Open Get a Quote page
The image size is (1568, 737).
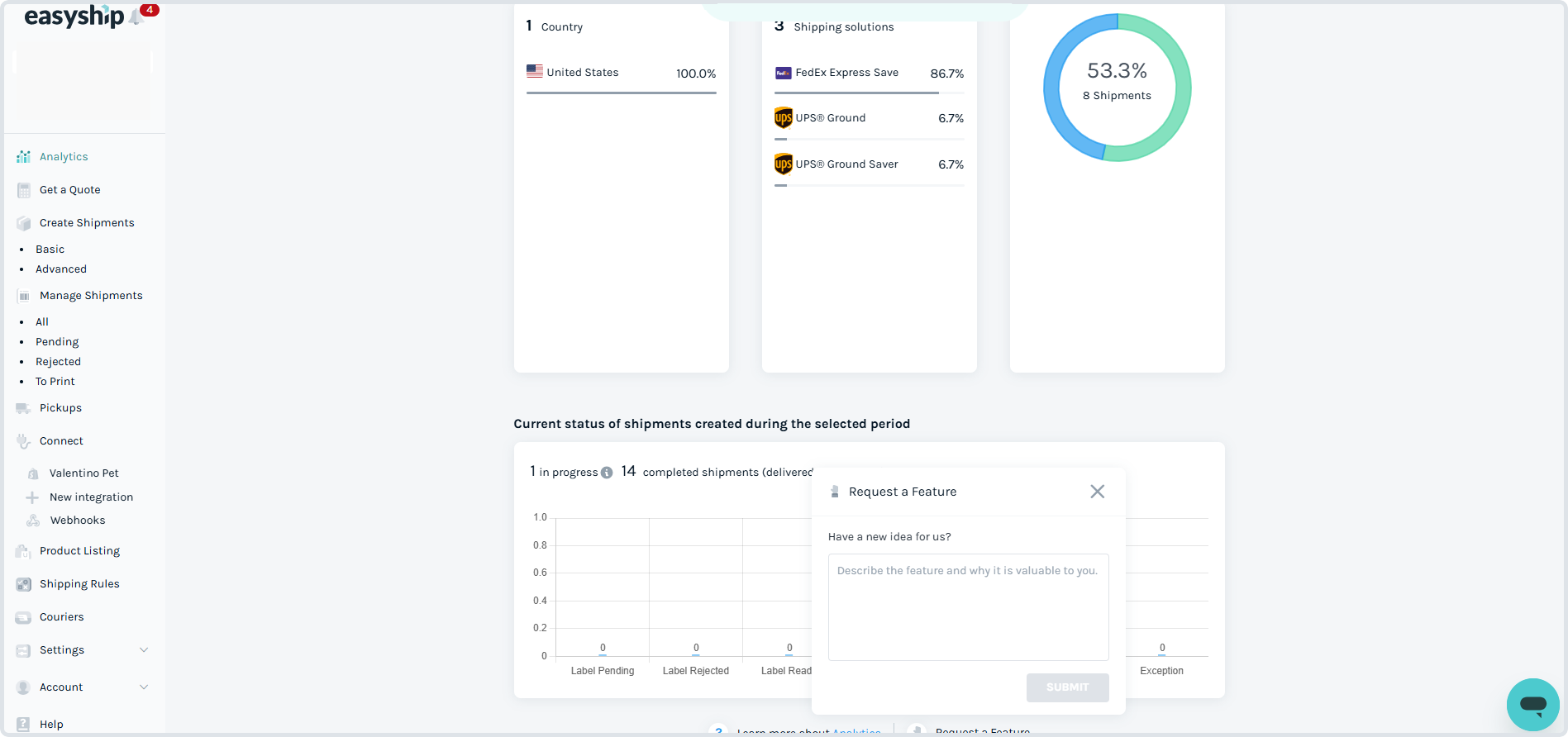click(70, 190)
